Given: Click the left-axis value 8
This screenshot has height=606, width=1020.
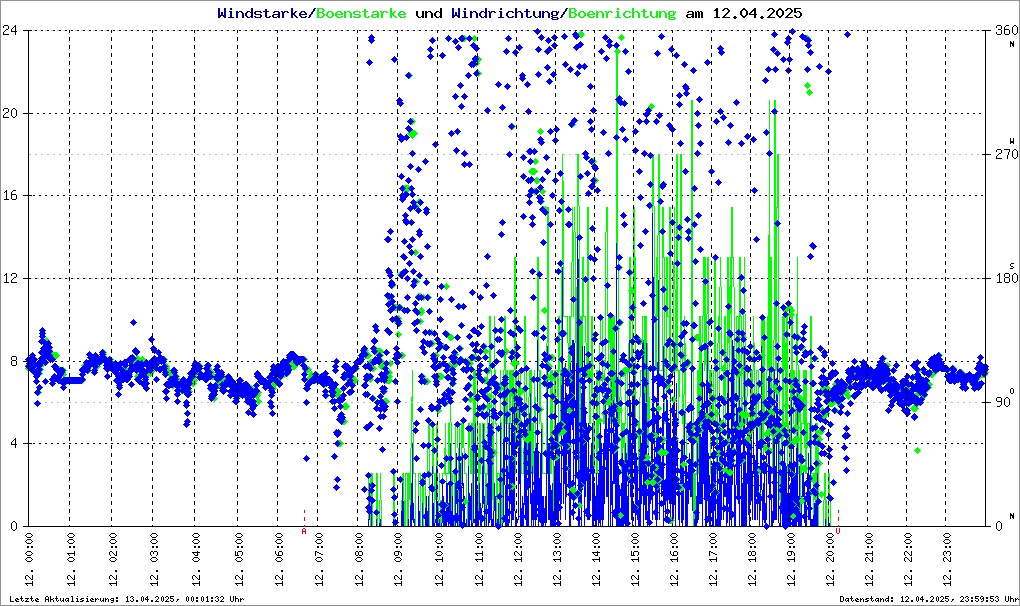Looking at the screenshot, I should tap(14, 360).
